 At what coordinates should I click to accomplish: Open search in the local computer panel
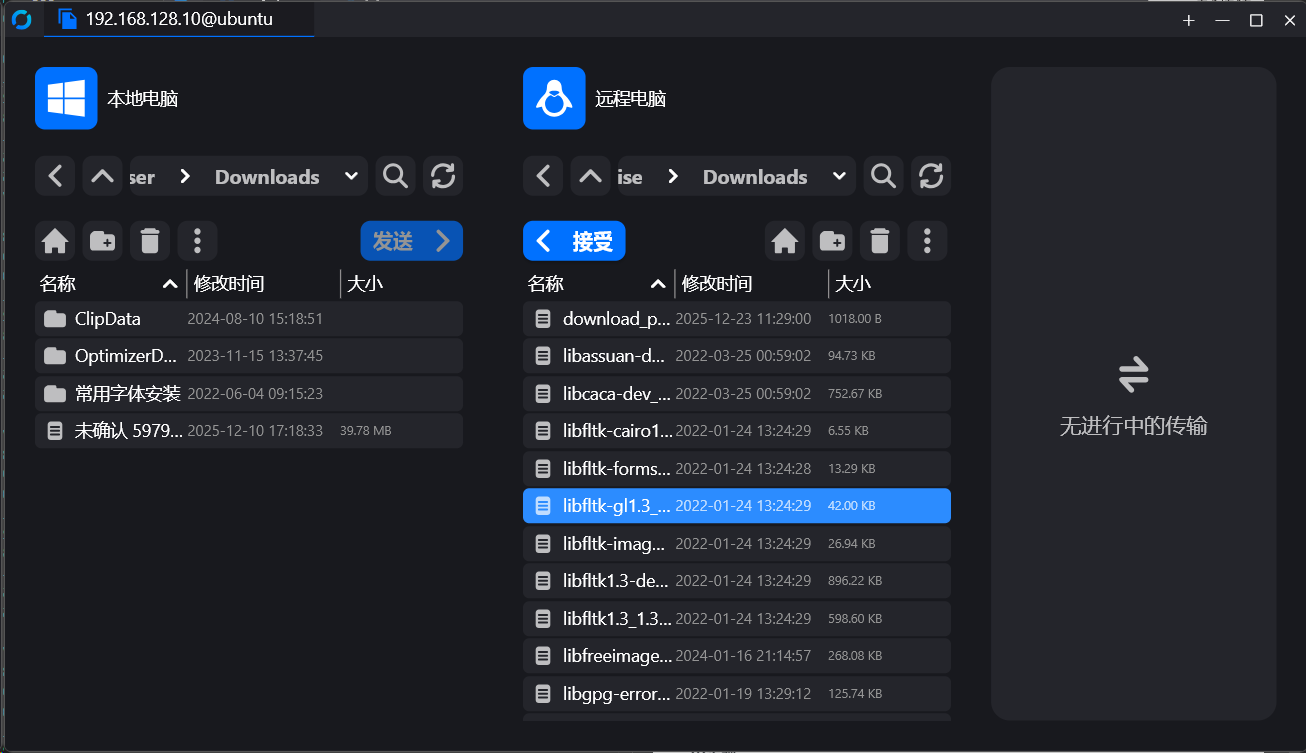click(395, 176)
